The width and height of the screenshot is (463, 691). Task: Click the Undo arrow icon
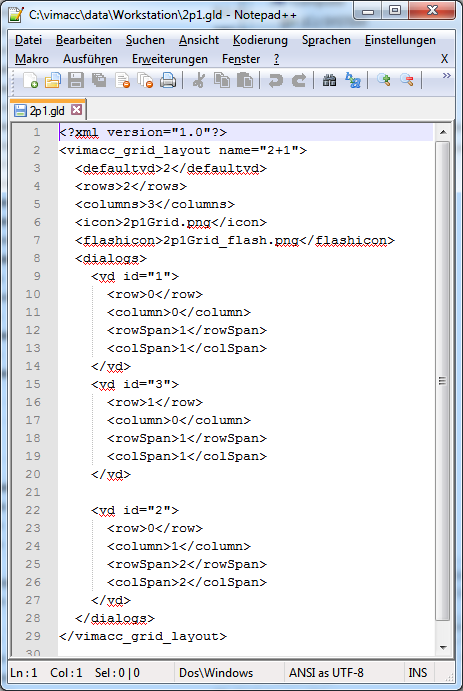(276, 80)
